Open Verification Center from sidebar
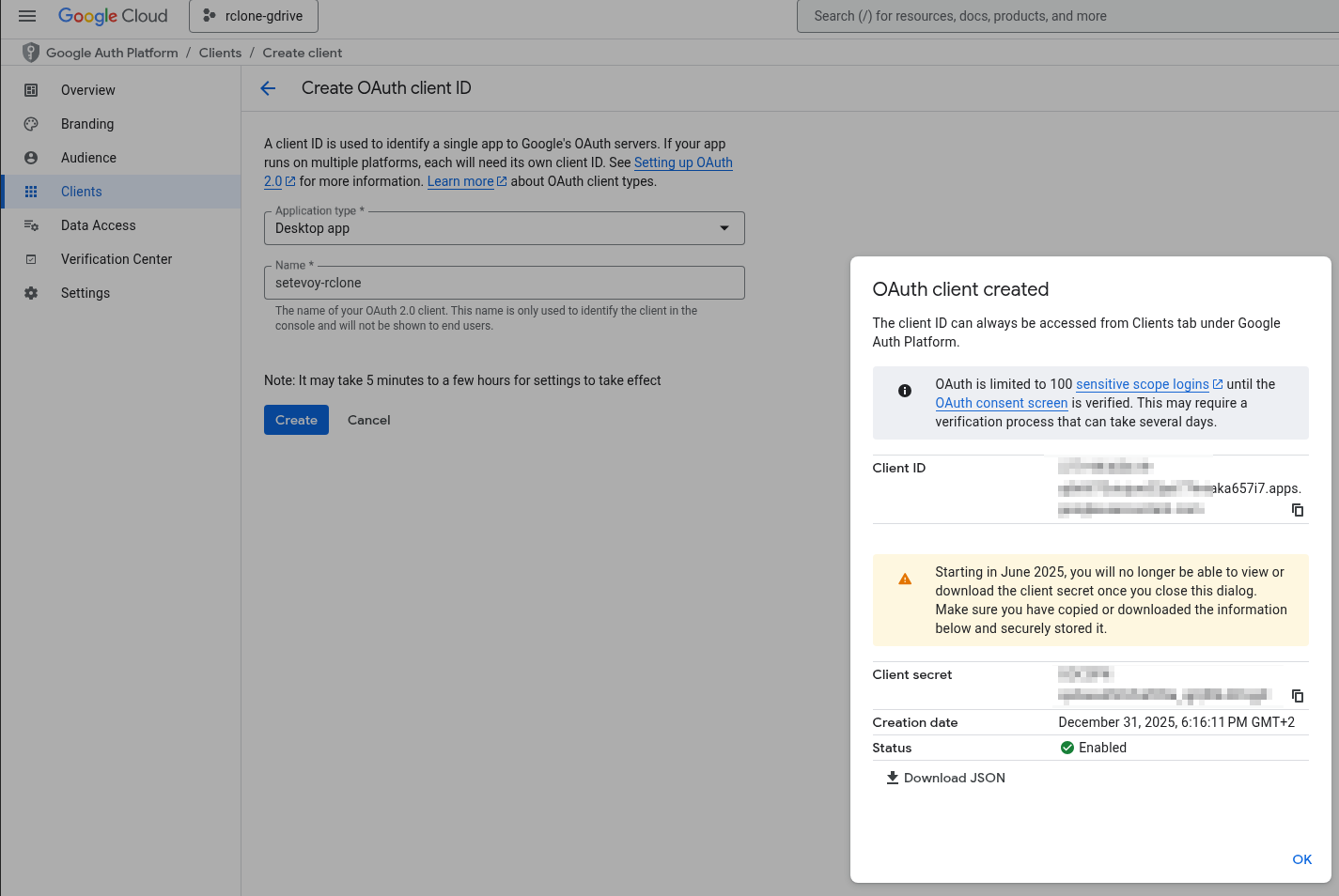The height and width of the screenshot is (896, 1339). click(x=117, y=259)
